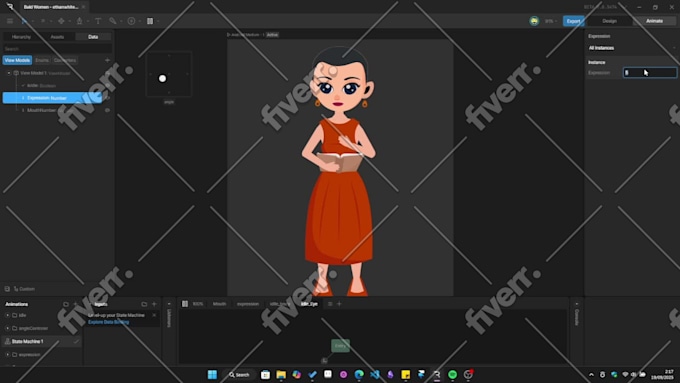Select the Expression Number row

tap(52, 98)
